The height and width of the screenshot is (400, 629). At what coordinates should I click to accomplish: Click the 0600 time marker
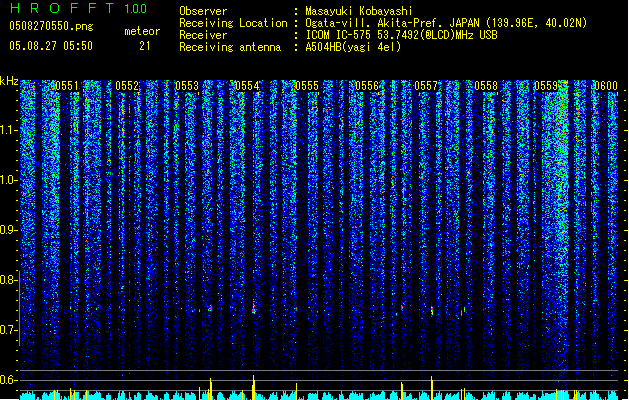pyautogui.click(x=606, y=86)
